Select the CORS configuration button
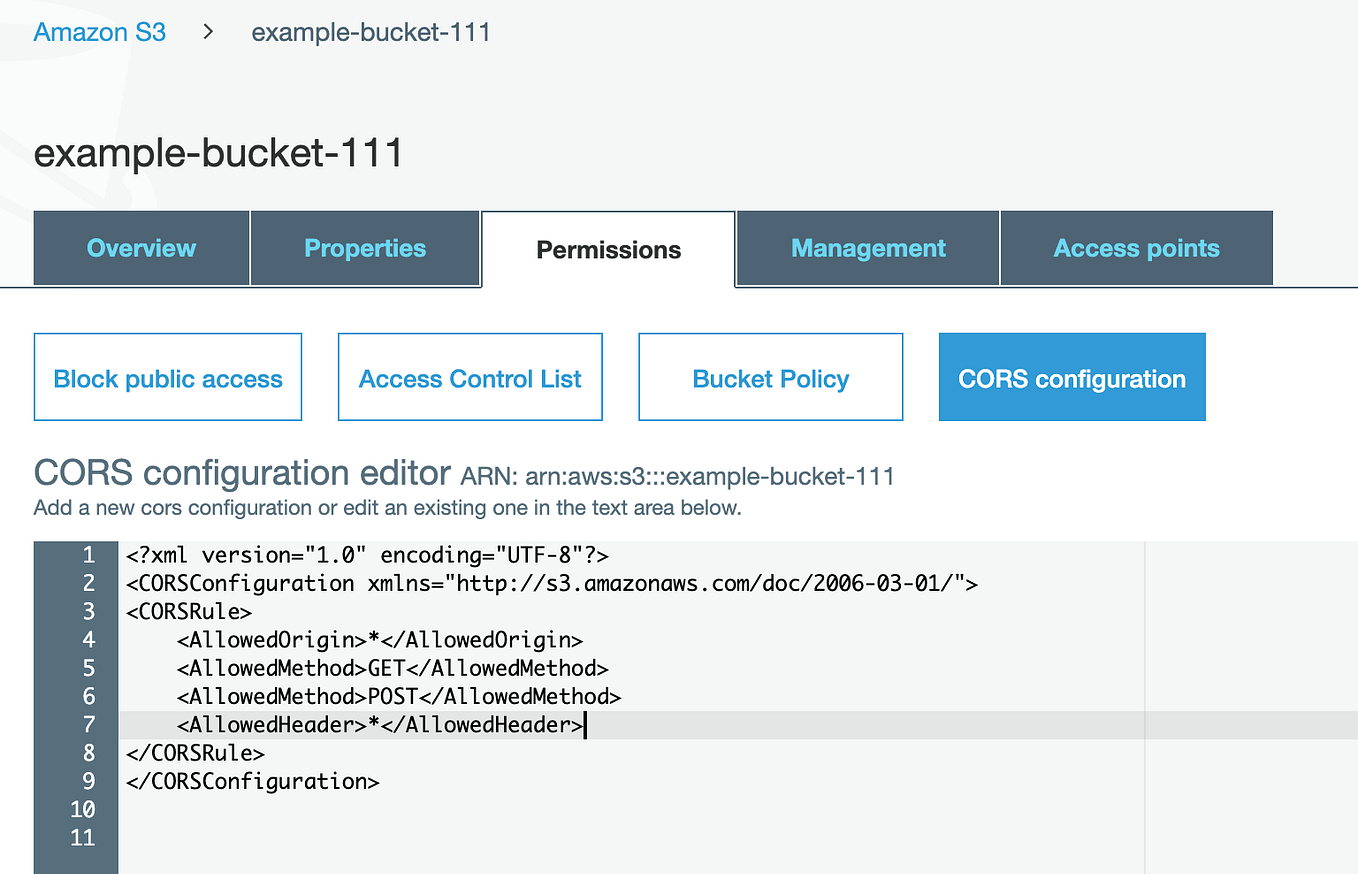Image resolution: width=1358 pixels, height=874 pixels. 1071,377
